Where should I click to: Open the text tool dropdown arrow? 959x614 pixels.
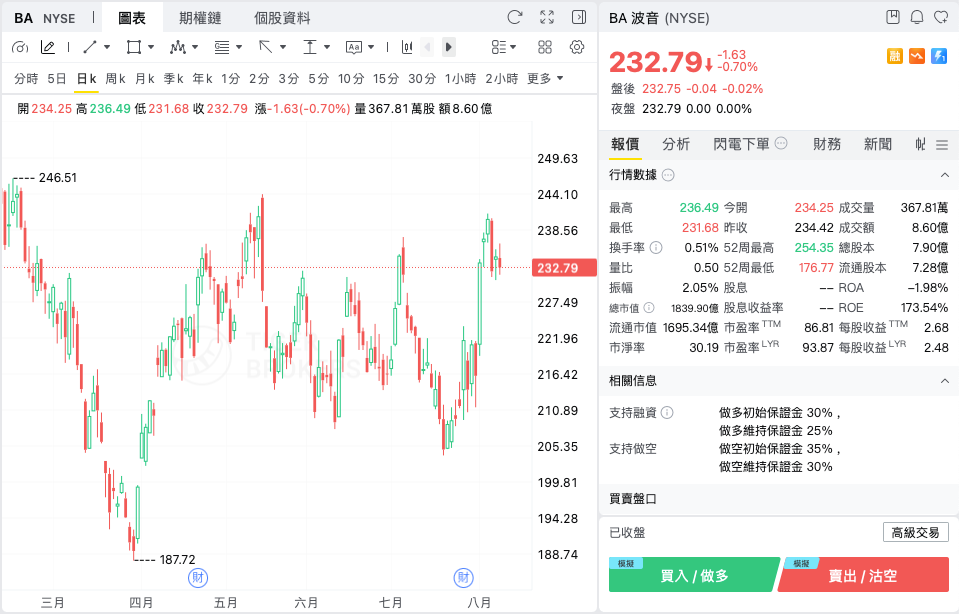click(371, 47)
